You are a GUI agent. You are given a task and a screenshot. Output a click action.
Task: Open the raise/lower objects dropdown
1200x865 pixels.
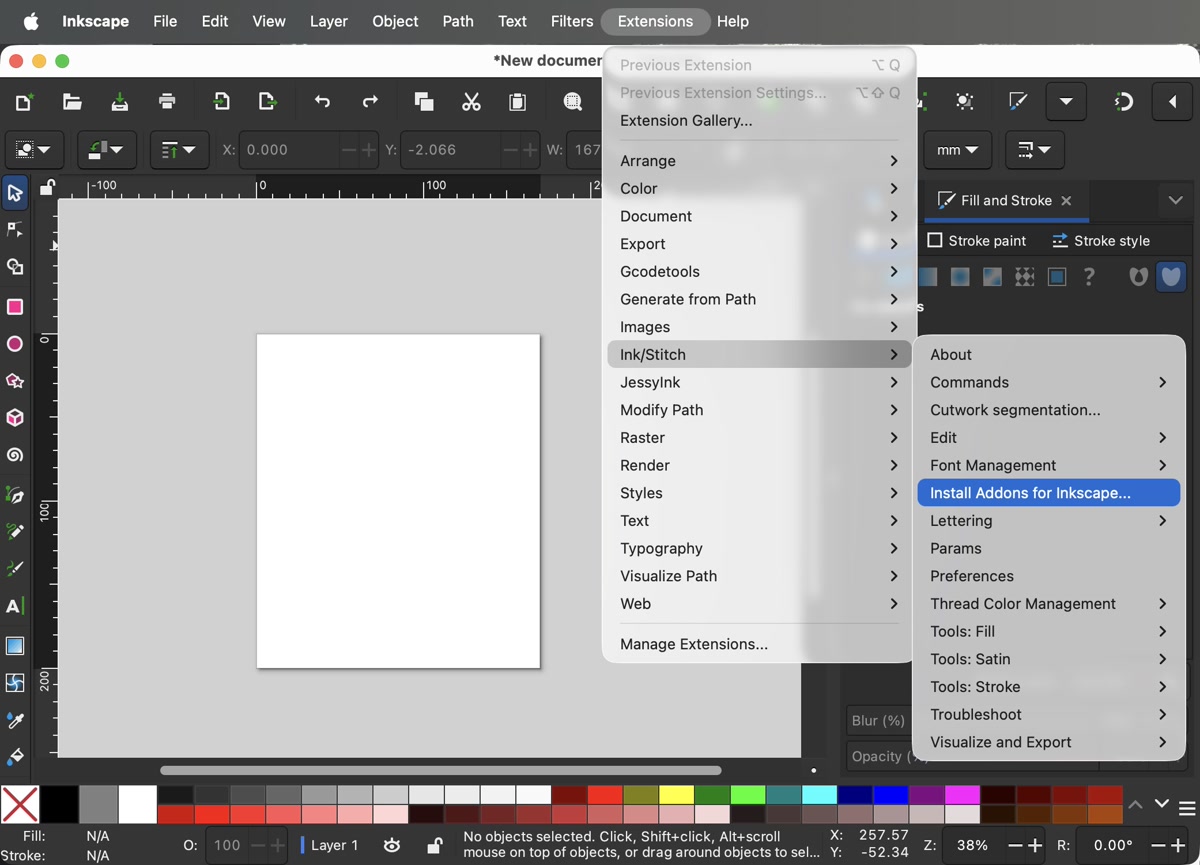click(179, 150)
